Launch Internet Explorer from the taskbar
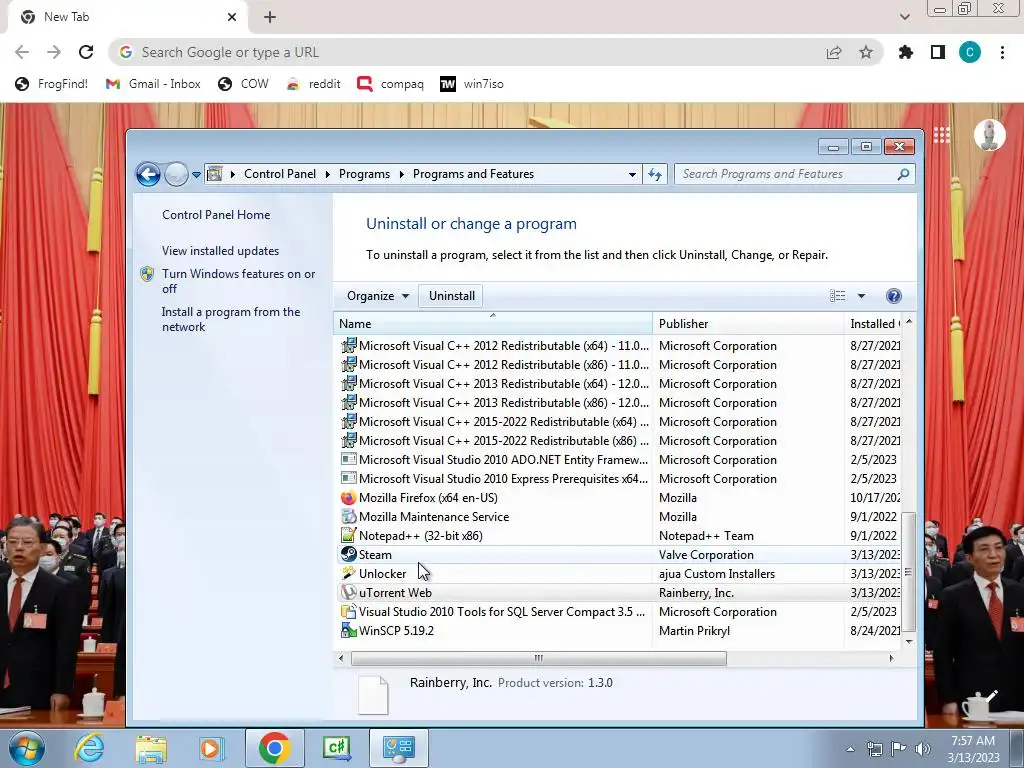The width and height of the screenshot is (1024, 768). pos(89,748)
